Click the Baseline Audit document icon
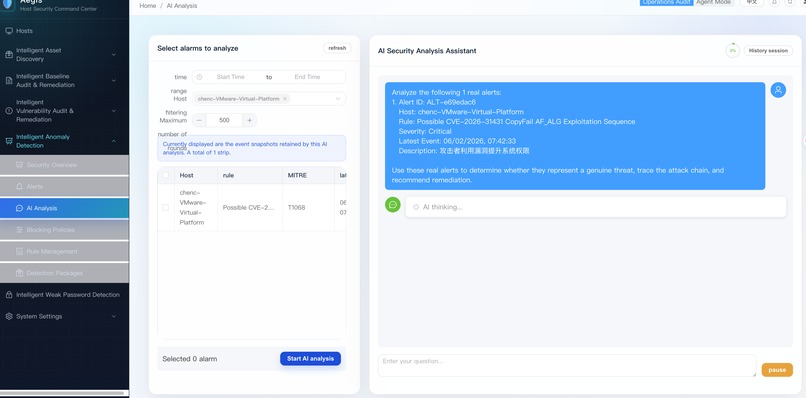This screenshot has height=398, width=806. (x=9, y=81)
